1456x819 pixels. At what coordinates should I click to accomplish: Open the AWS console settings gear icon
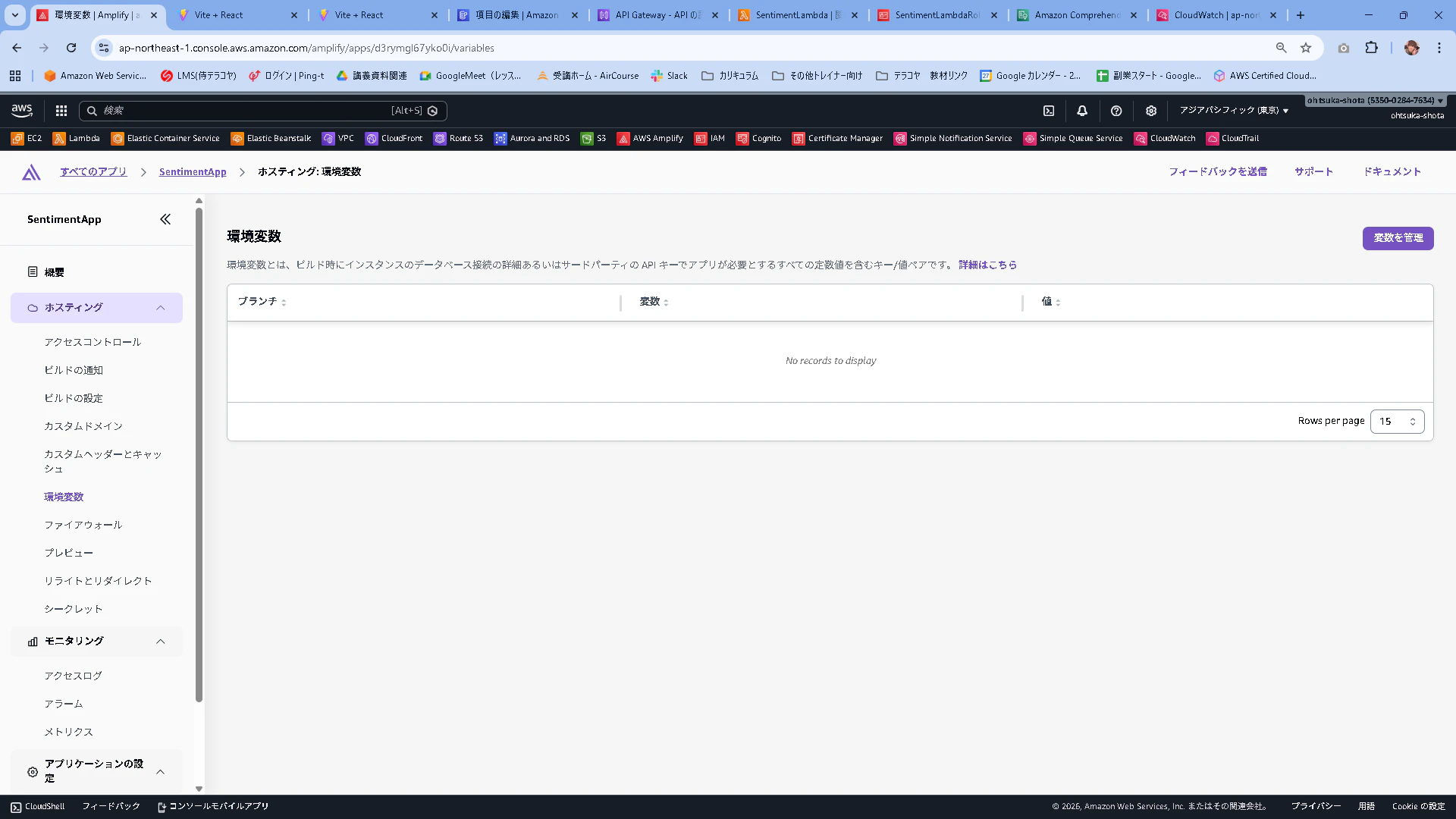[x=1151, y=111]
